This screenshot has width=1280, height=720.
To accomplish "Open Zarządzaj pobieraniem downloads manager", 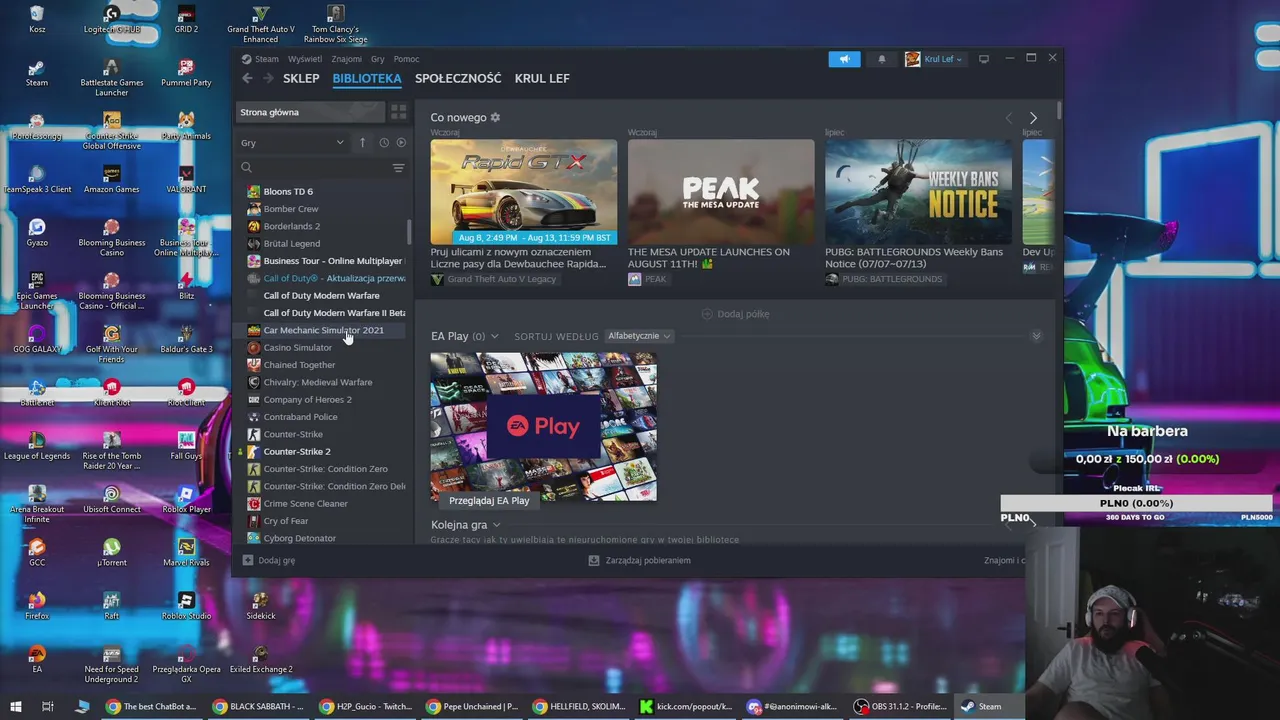I will tap(639, 560).
